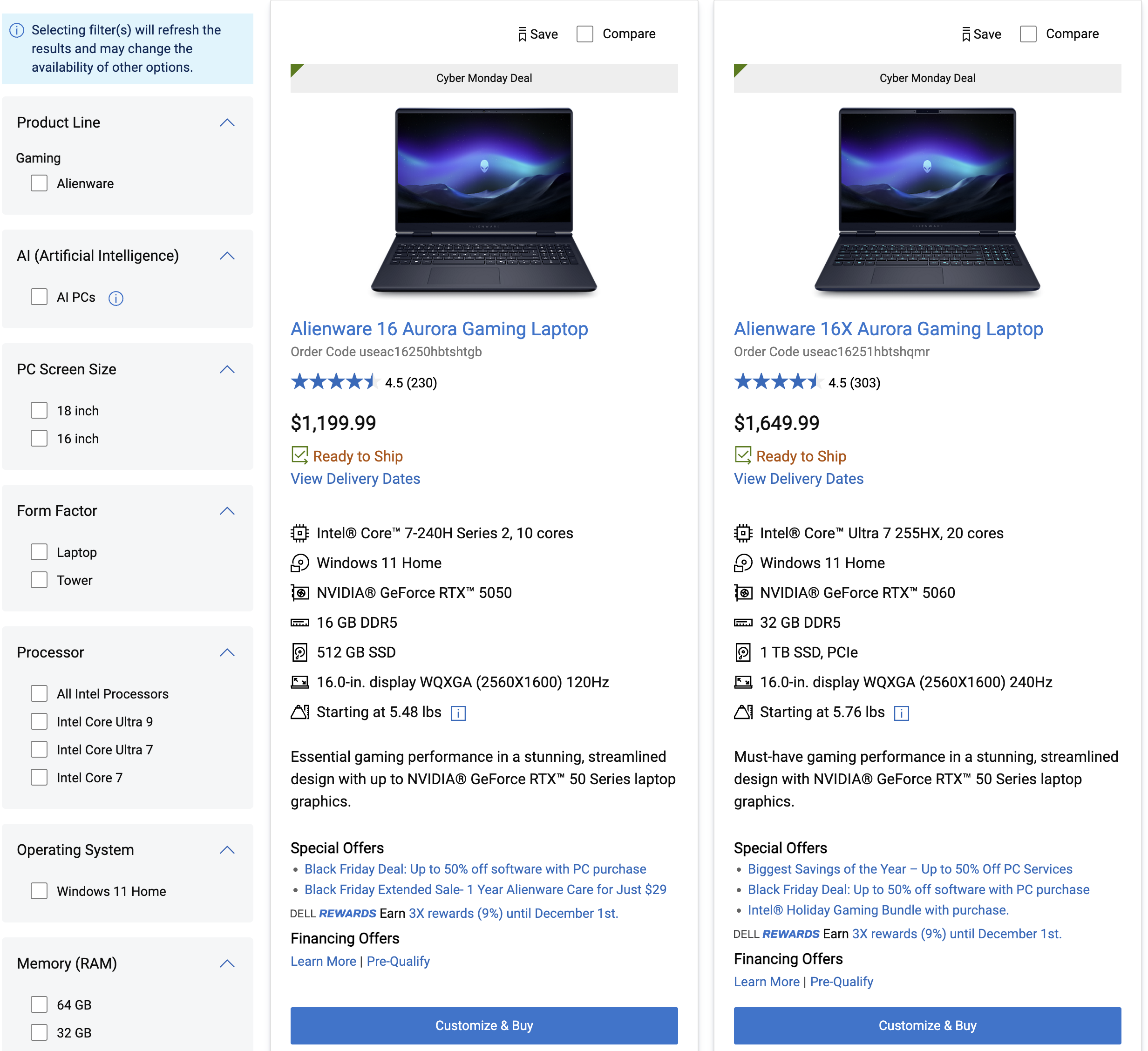Select the Intel Core Ultra 9 filter

click(39, 721)
